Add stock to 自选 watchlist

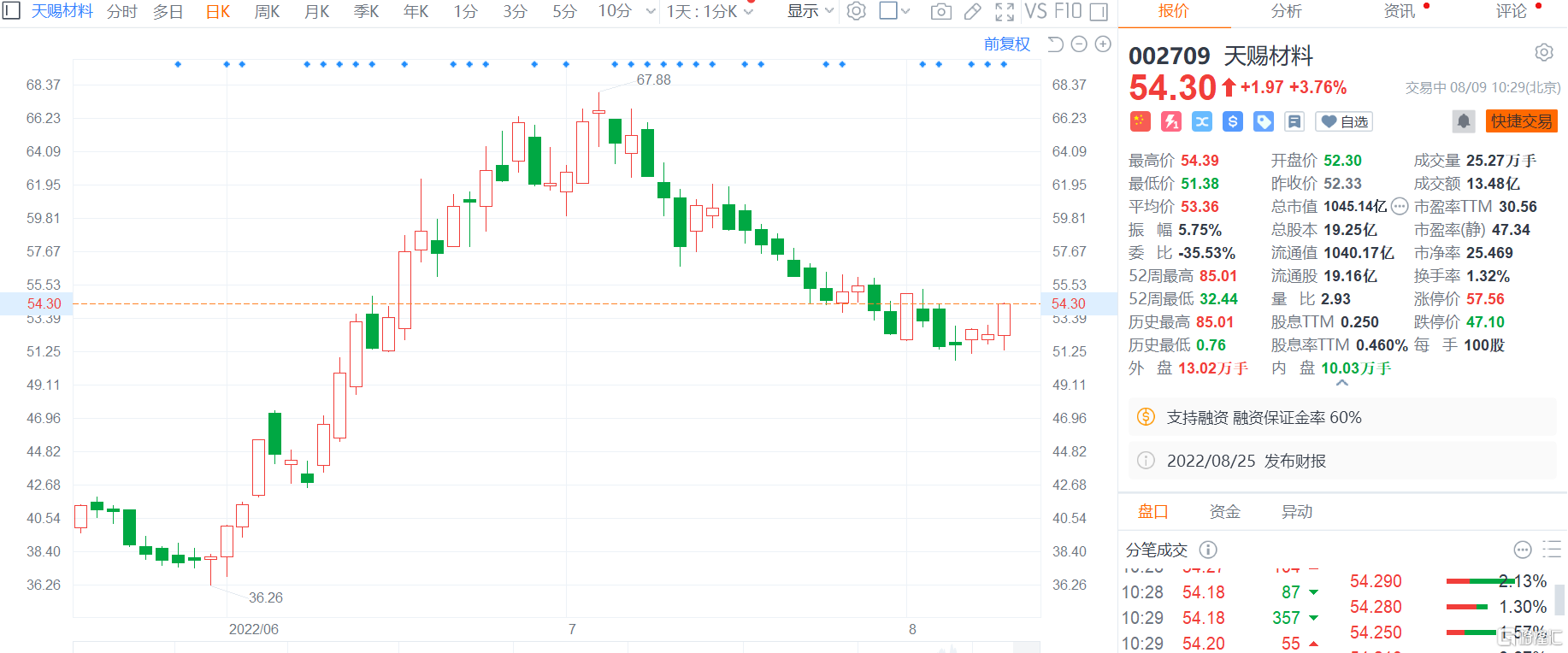(x=1343, y=121)
